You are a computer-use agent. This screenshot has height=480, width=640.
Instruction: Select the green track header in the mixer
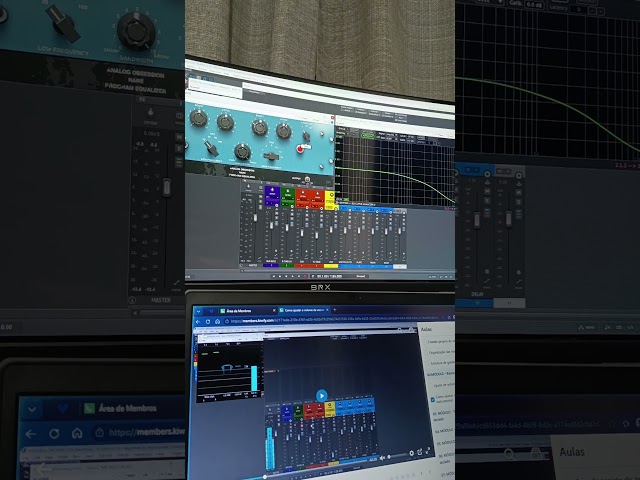[288, 197]
